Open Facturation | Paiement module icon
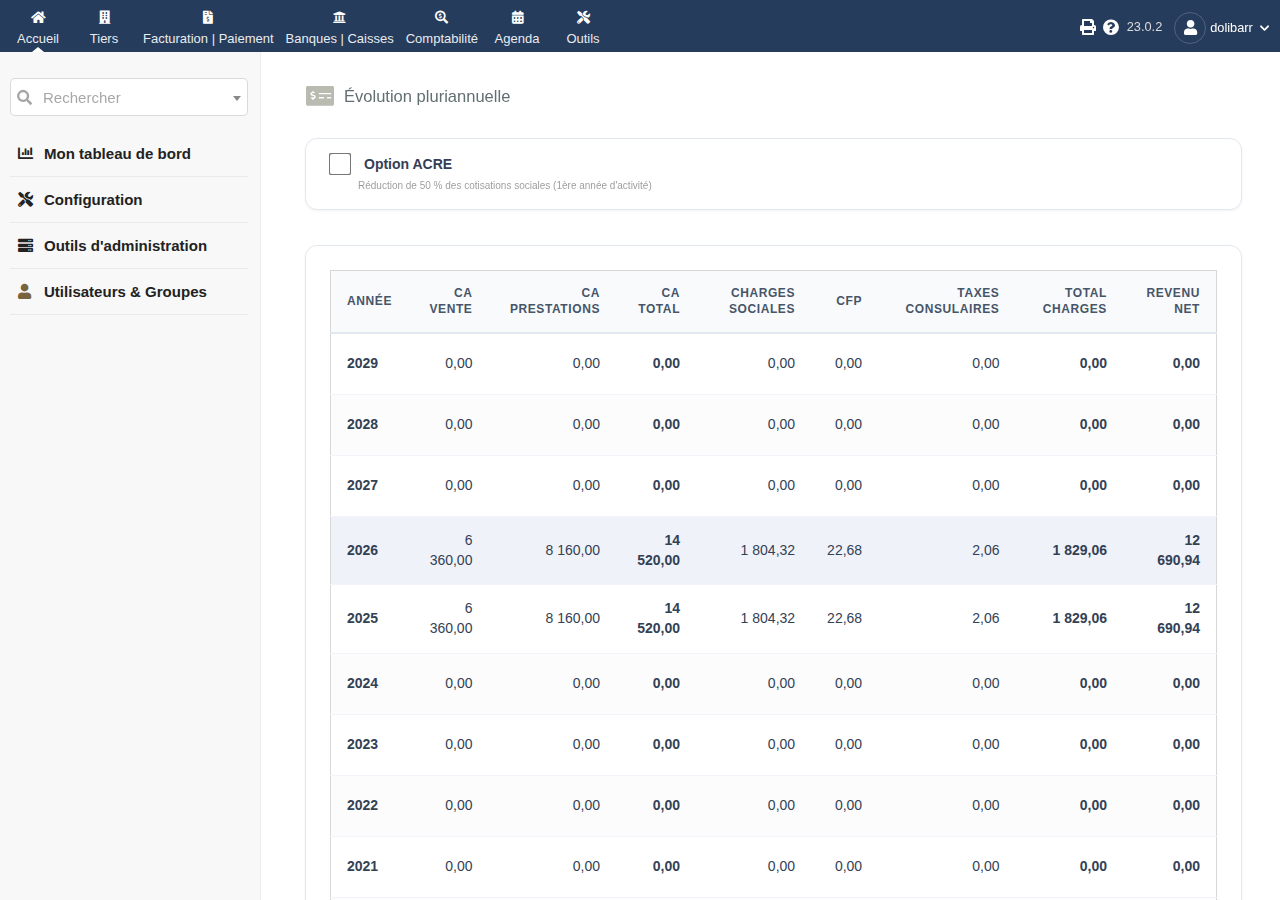Screen dimensions: 1280x900 click(x=208, y=17)
